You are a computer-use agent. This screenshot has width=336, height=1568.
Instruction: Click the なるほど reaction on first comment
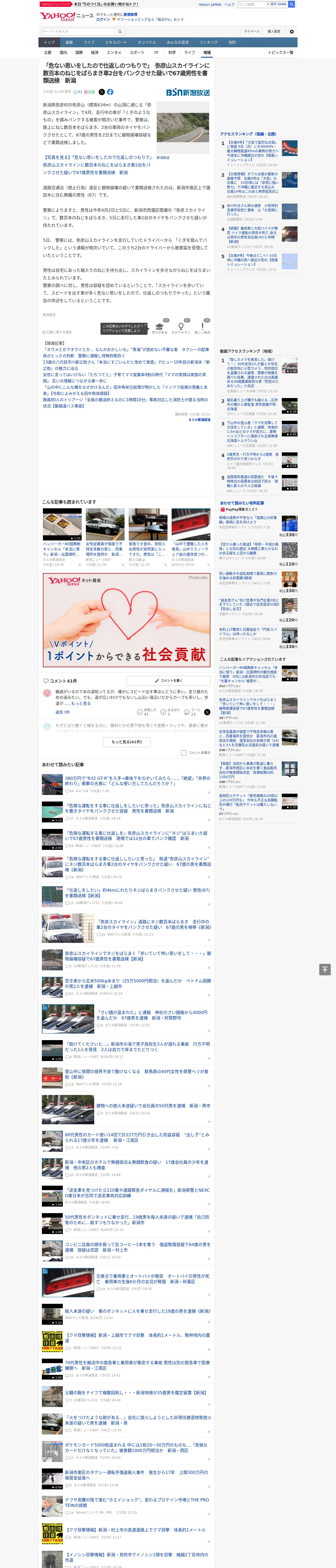[x=170, y=712]
